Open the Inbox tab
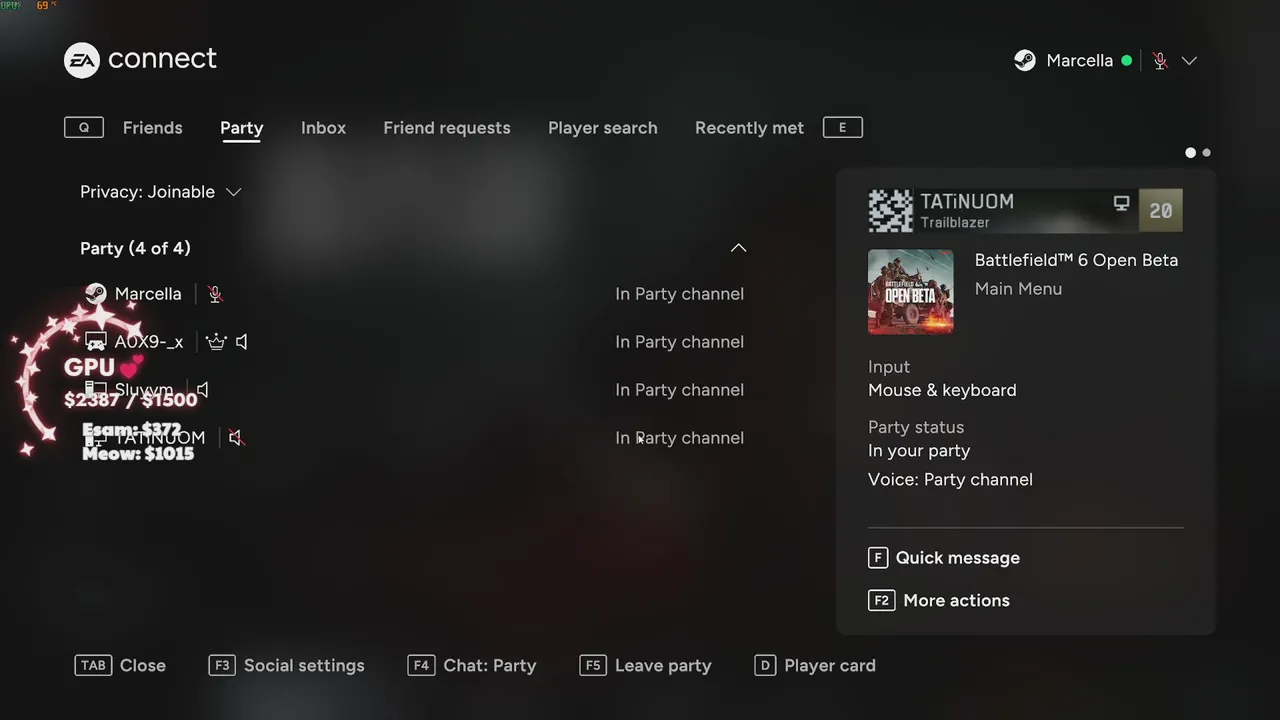Image resolution: width=1280 pixels, height=720 pixels. [323, 128]
